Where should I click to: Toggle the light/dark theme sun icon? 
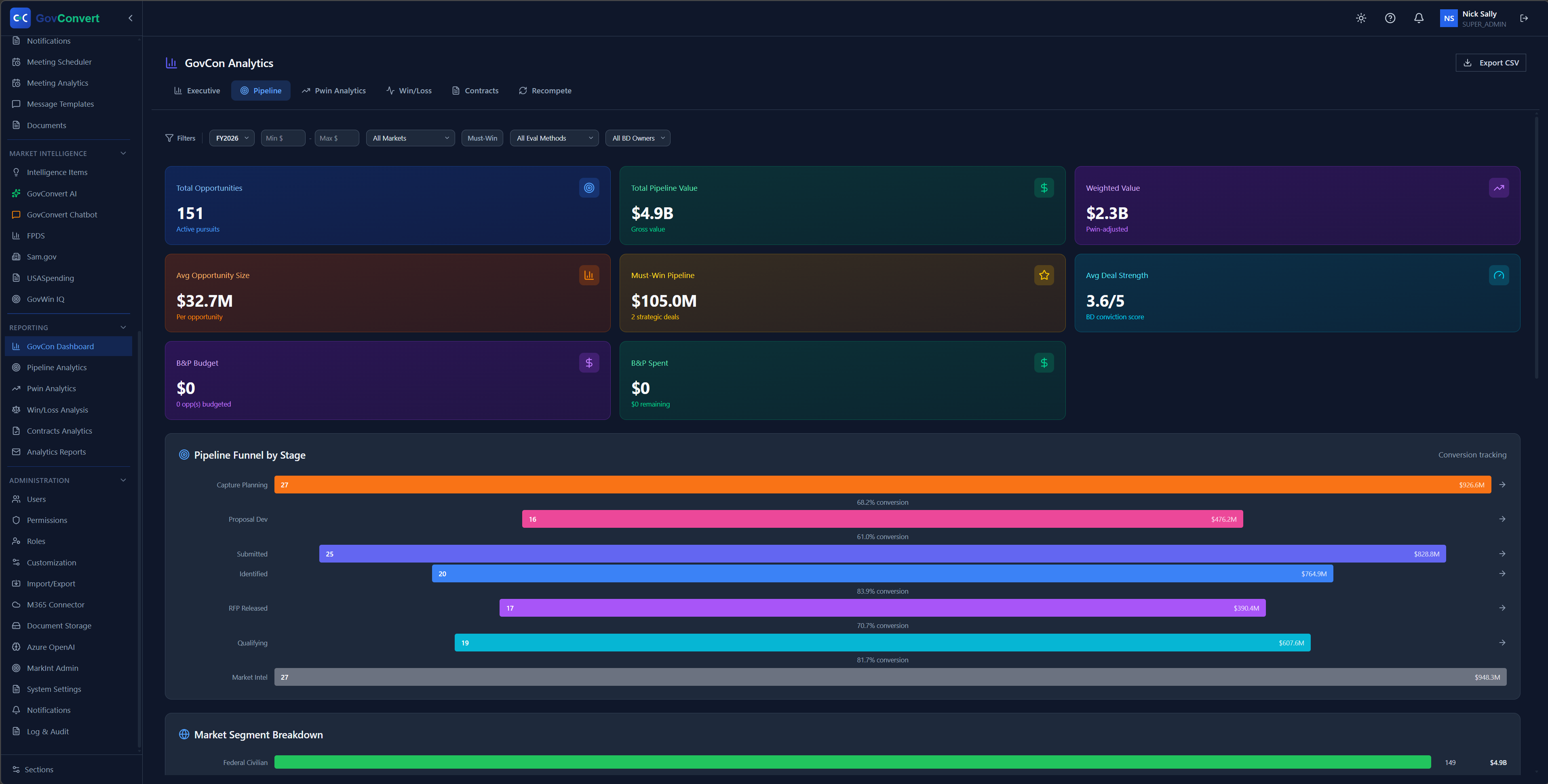[1361, 18]
